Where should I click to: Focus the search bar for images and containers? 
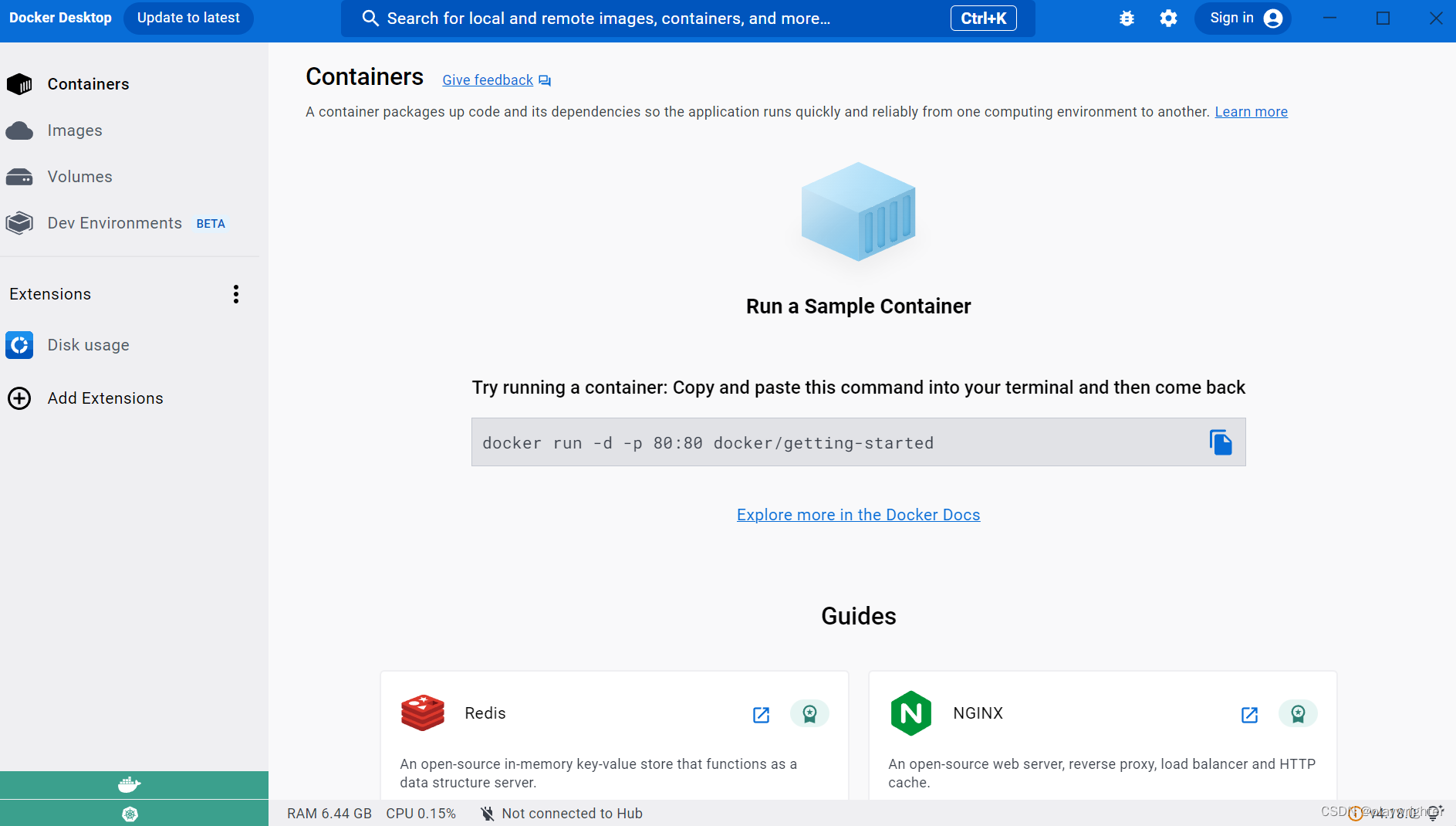687,19
